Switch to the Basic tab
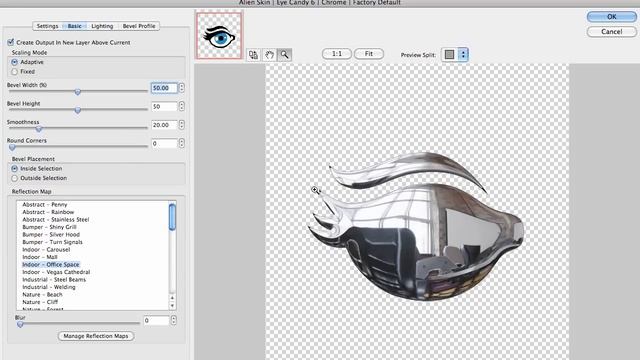The height and width of the screenshot is (360, 640). [x=74, y=26]
